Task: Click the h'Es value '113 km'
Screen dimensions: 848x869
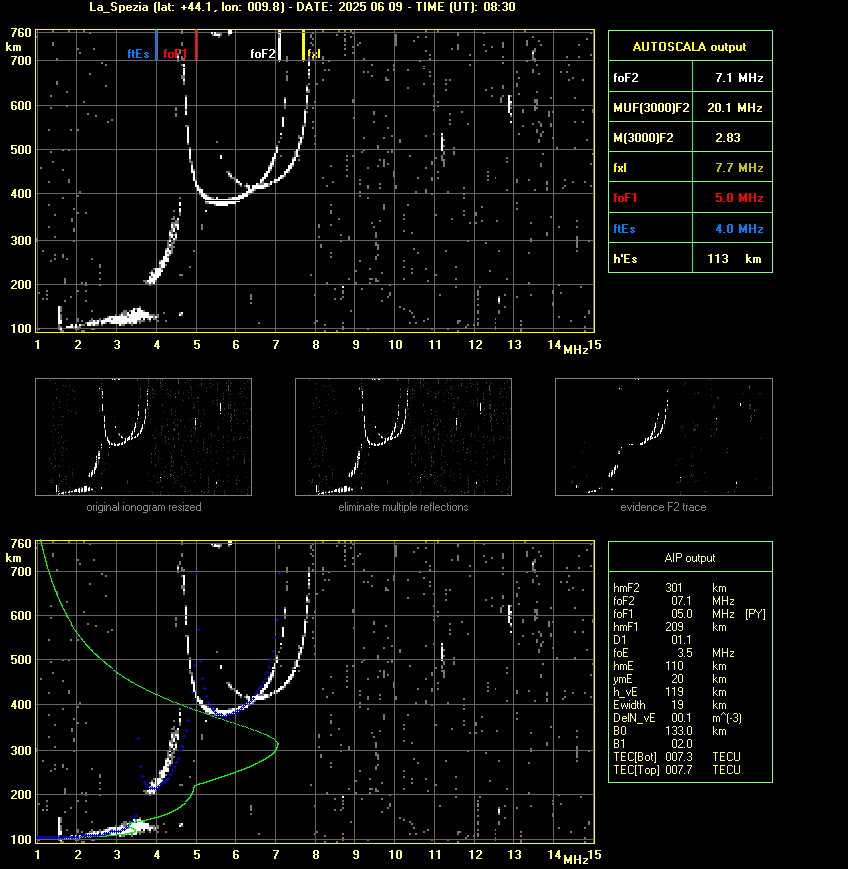Action: tap(734, 259)
